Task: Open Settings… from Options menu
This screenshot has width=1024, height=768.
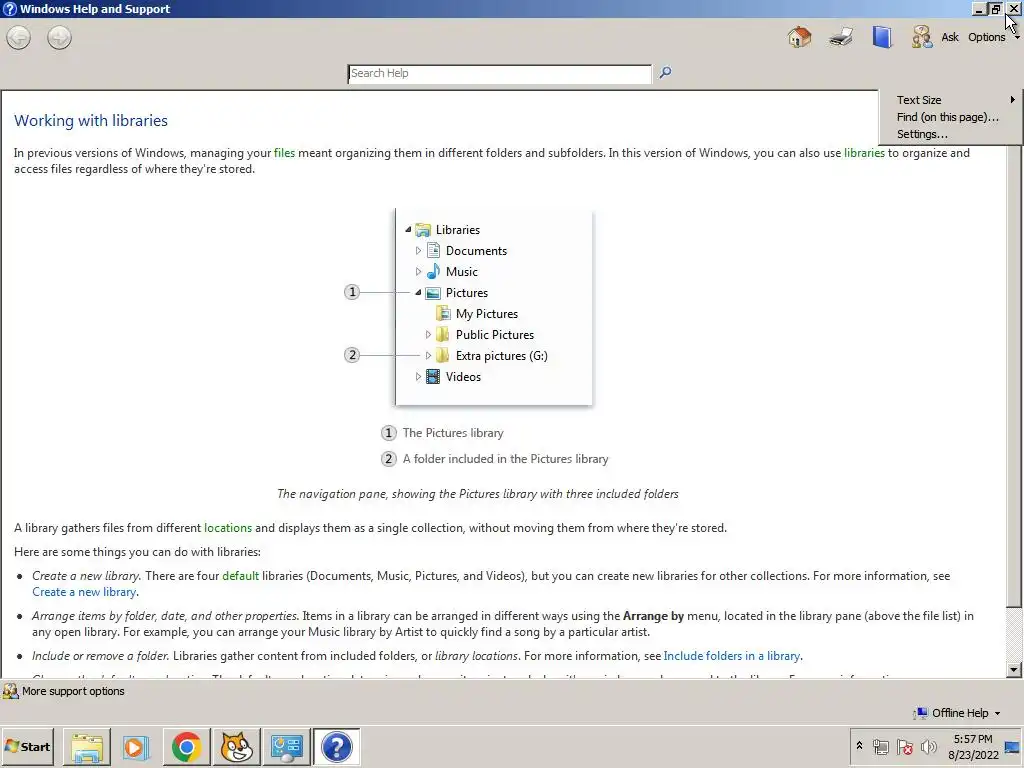Action: 951,134
